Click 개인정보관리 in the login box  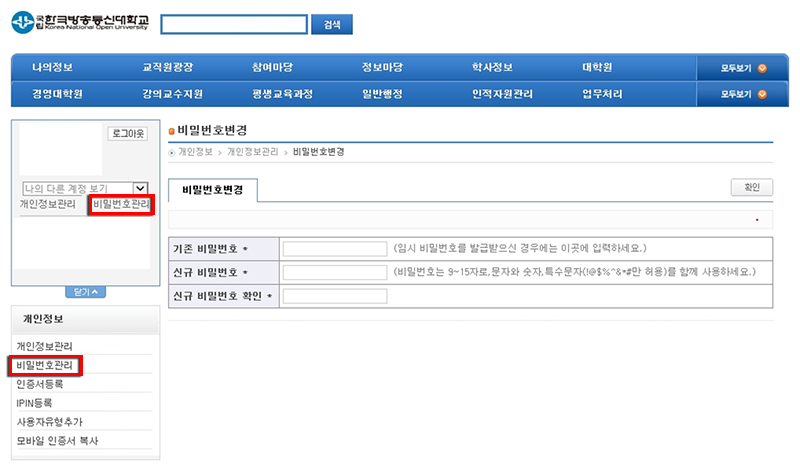pos(47,204)
